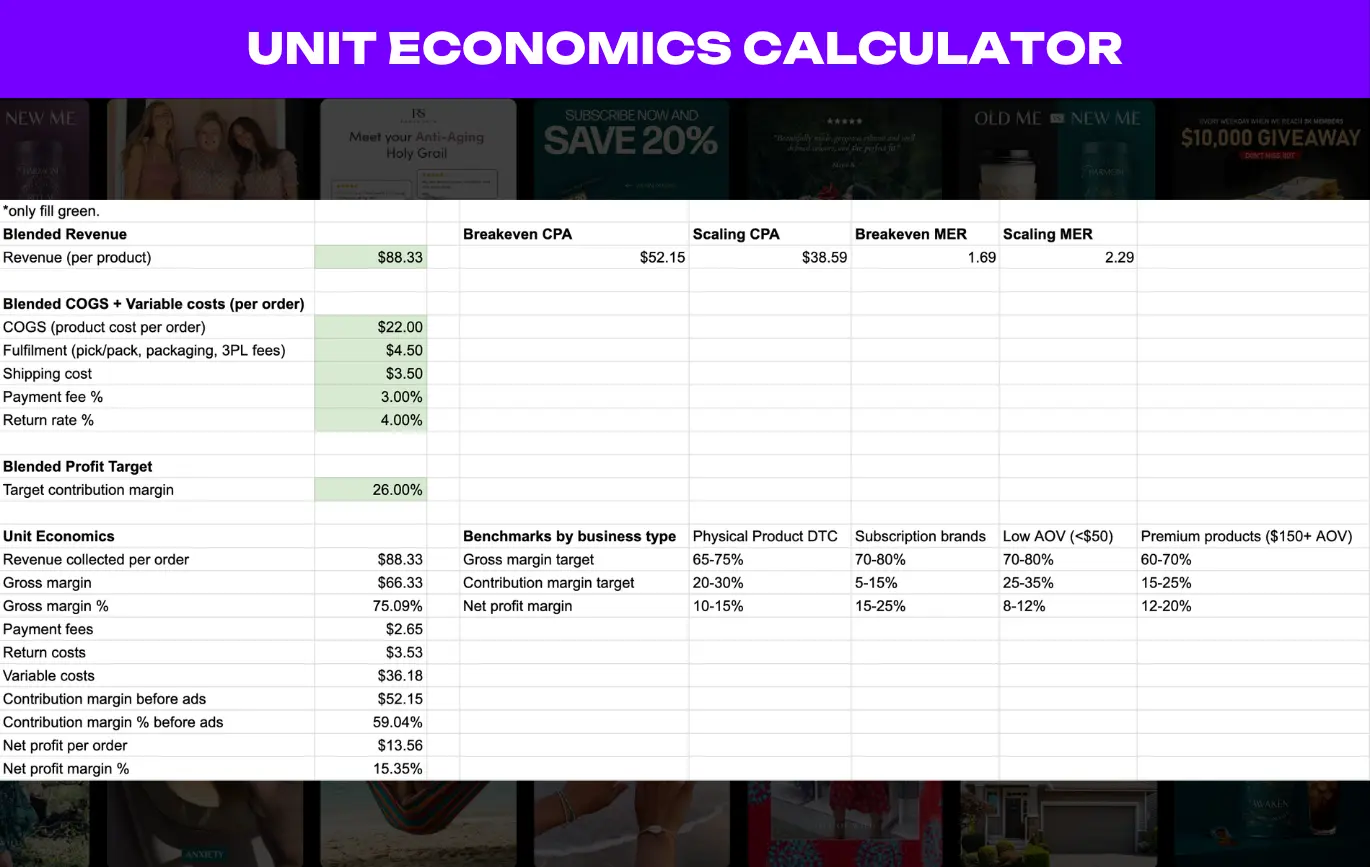Click the Return rate % label

48,420
